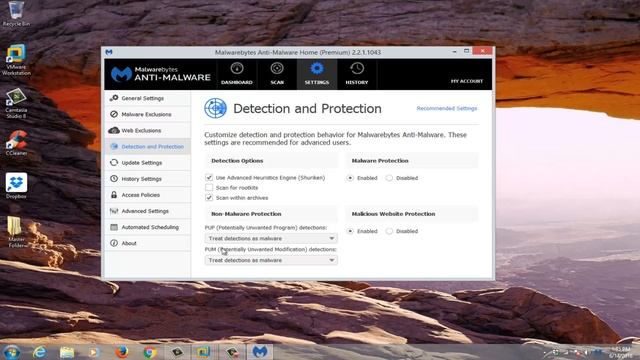Launch Google Chrome from taskbar

tap(149, 351)
